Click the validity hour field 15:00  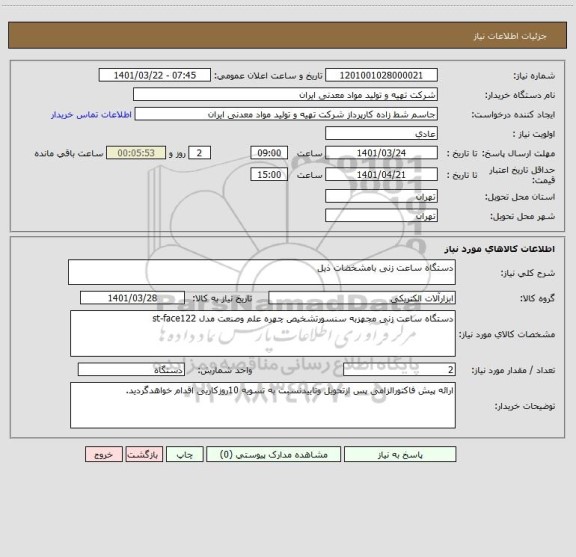269,175
